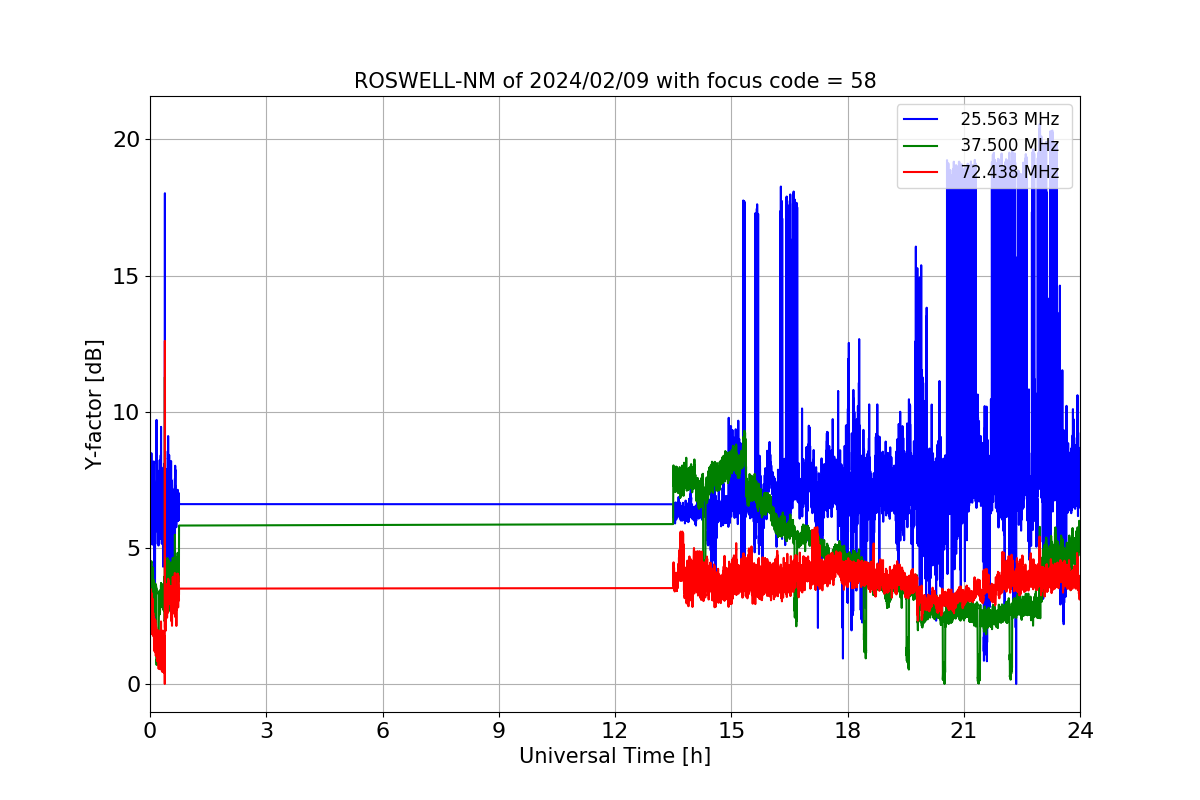Click the y-axis tick label '20'
1200x800 pixels.
[x=126, y=139]
